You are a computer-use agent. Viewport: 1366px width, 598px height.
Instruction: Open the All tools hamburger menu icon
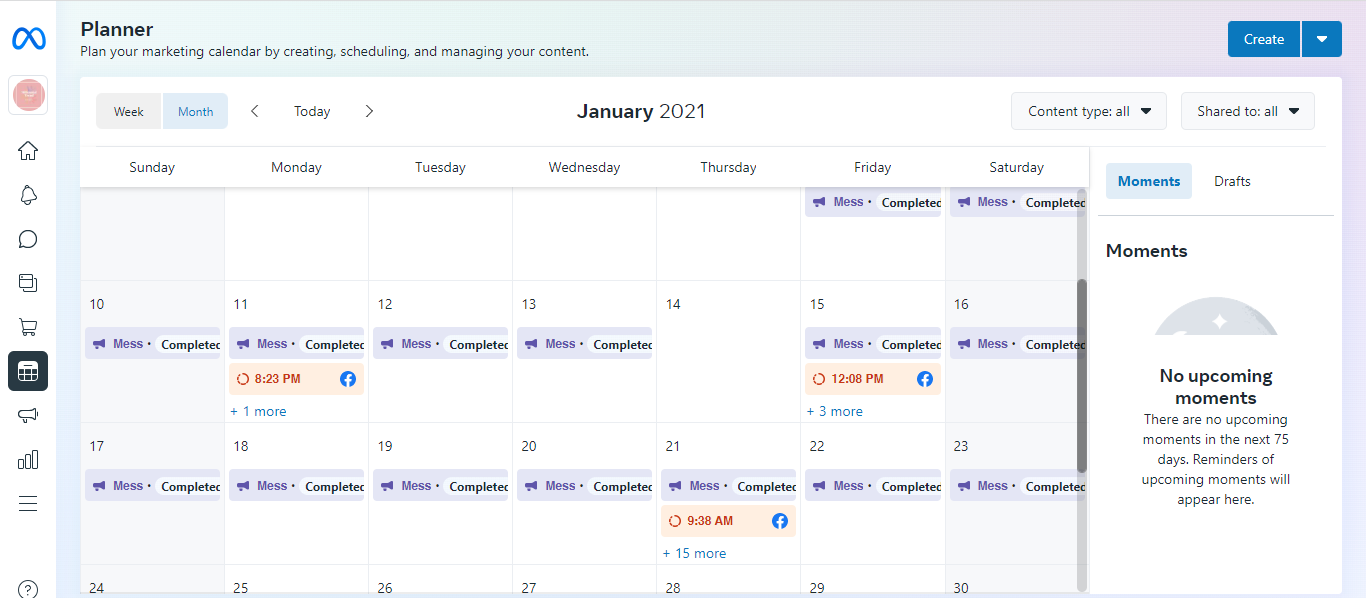[28, 503]
